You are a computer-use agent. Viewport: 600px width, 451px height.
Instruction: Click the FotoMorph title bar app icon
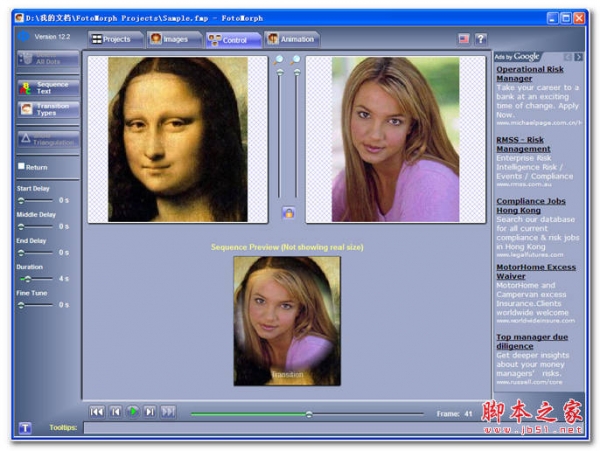click(x=19, y=18)
